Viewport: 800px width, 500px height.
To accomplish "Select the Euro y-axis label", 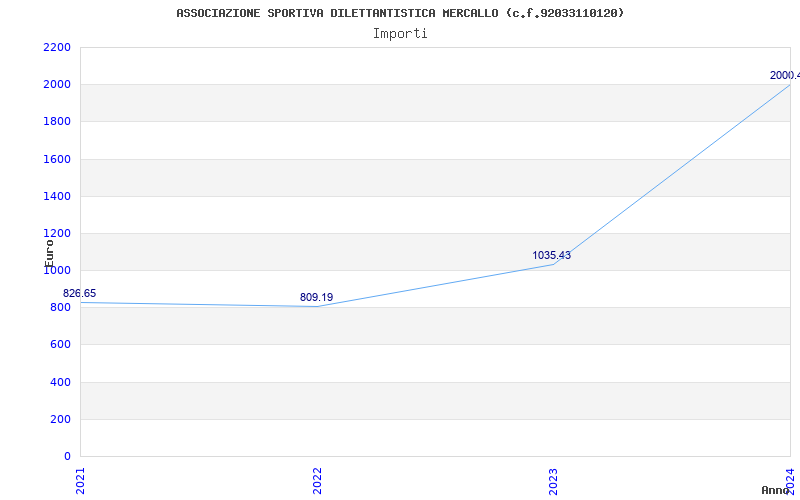I will coord(49,251).
